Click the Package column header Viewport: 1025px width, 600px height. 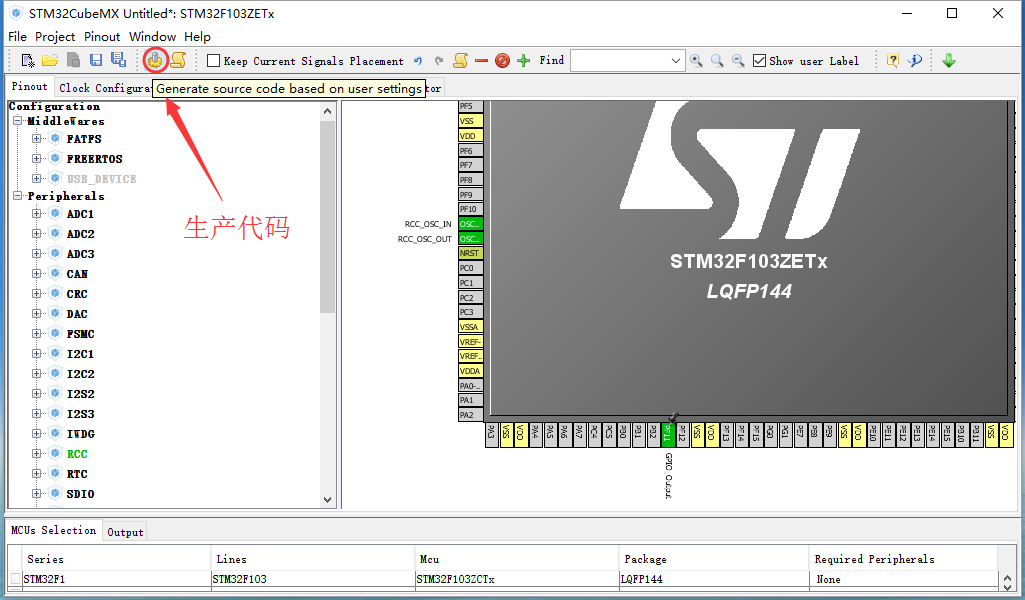713,559
